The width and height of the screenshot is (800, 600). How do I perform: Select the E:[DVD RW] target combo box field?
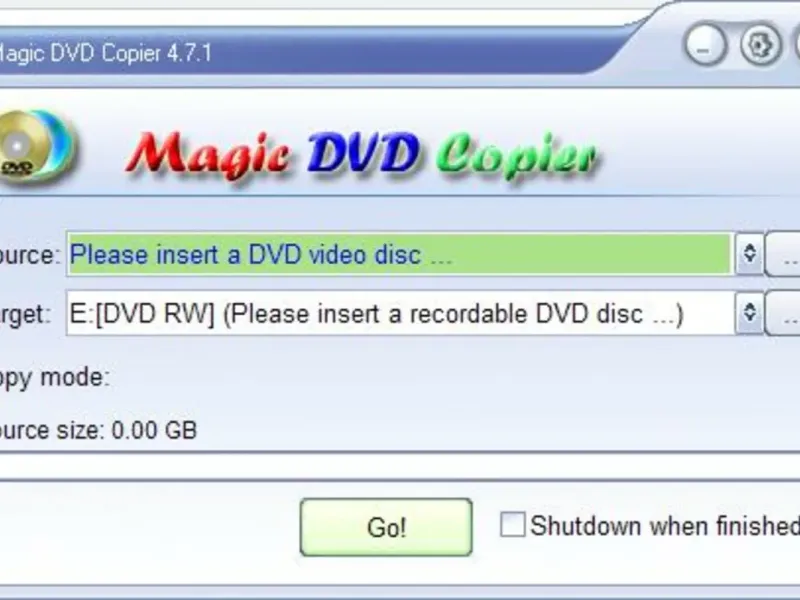coord(400,313)
